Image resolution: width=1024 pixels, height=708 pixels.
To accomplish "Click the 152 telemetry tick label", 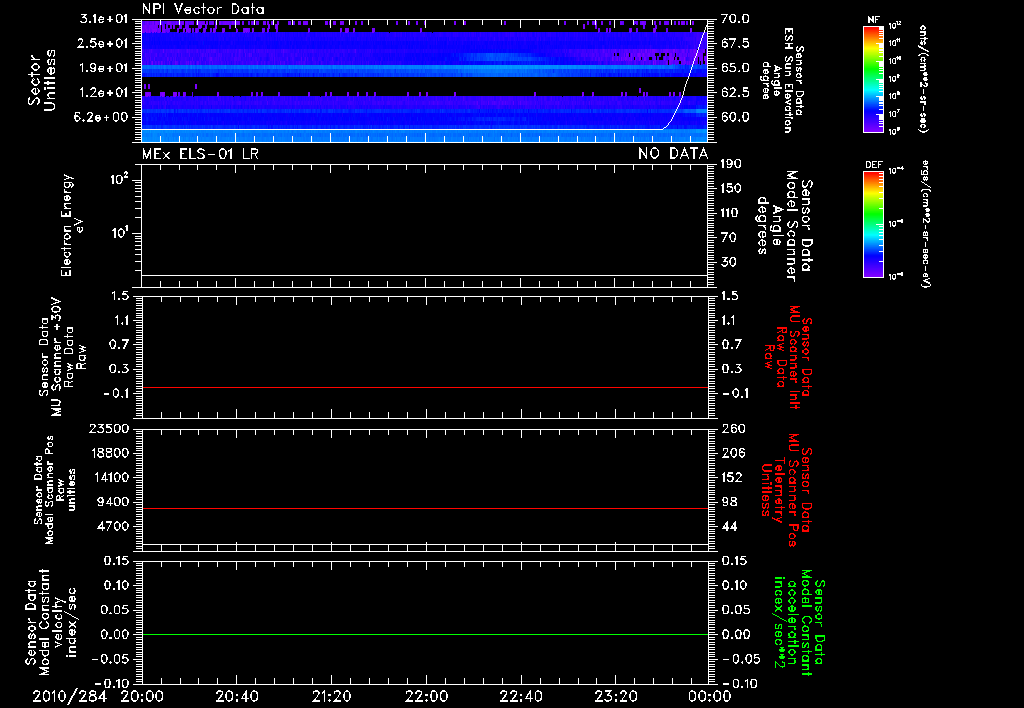I will click(x=733, y=477).
